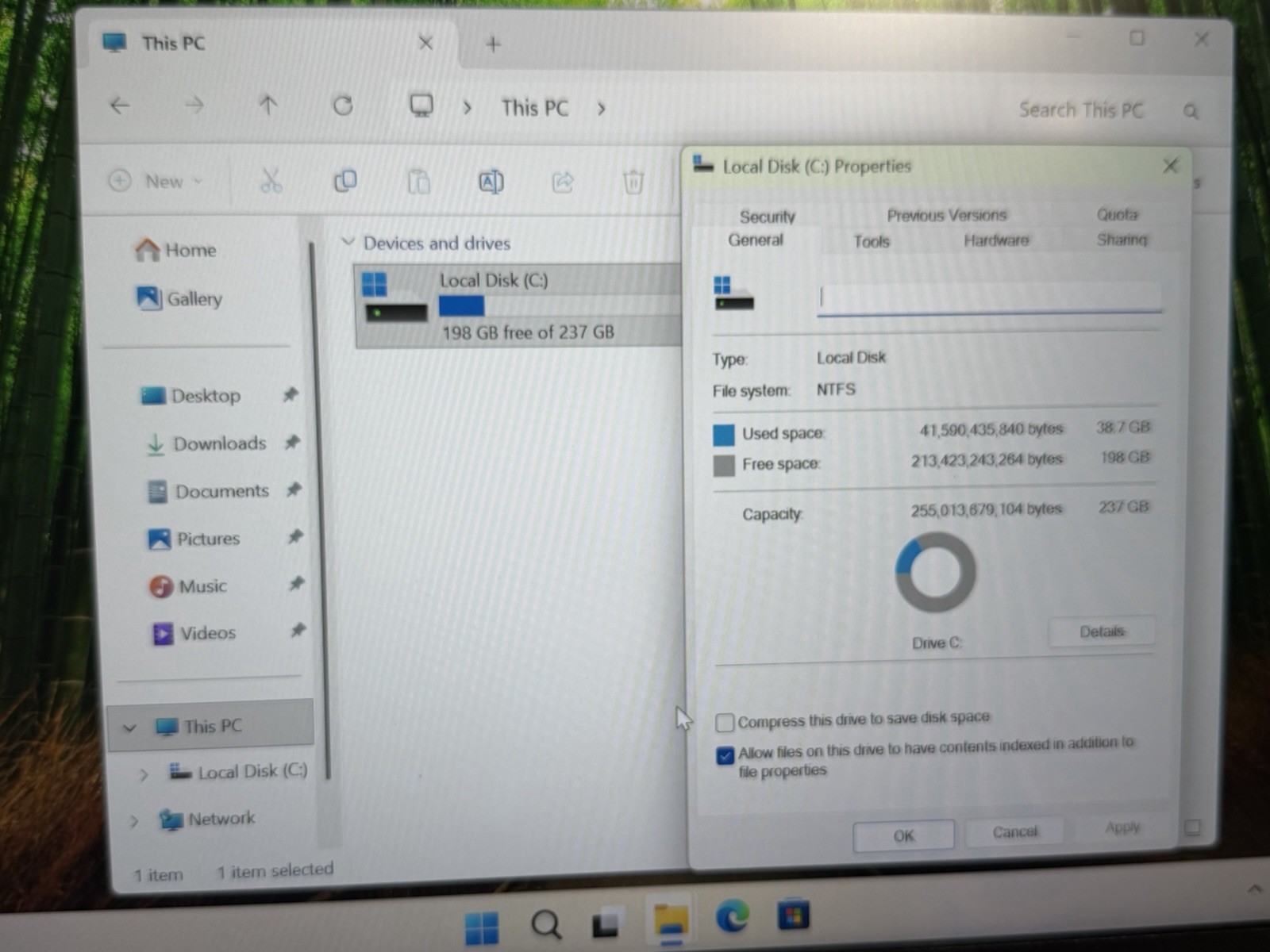Collapse Devices and drives group
1270x952 pixels.
(347, 241)
